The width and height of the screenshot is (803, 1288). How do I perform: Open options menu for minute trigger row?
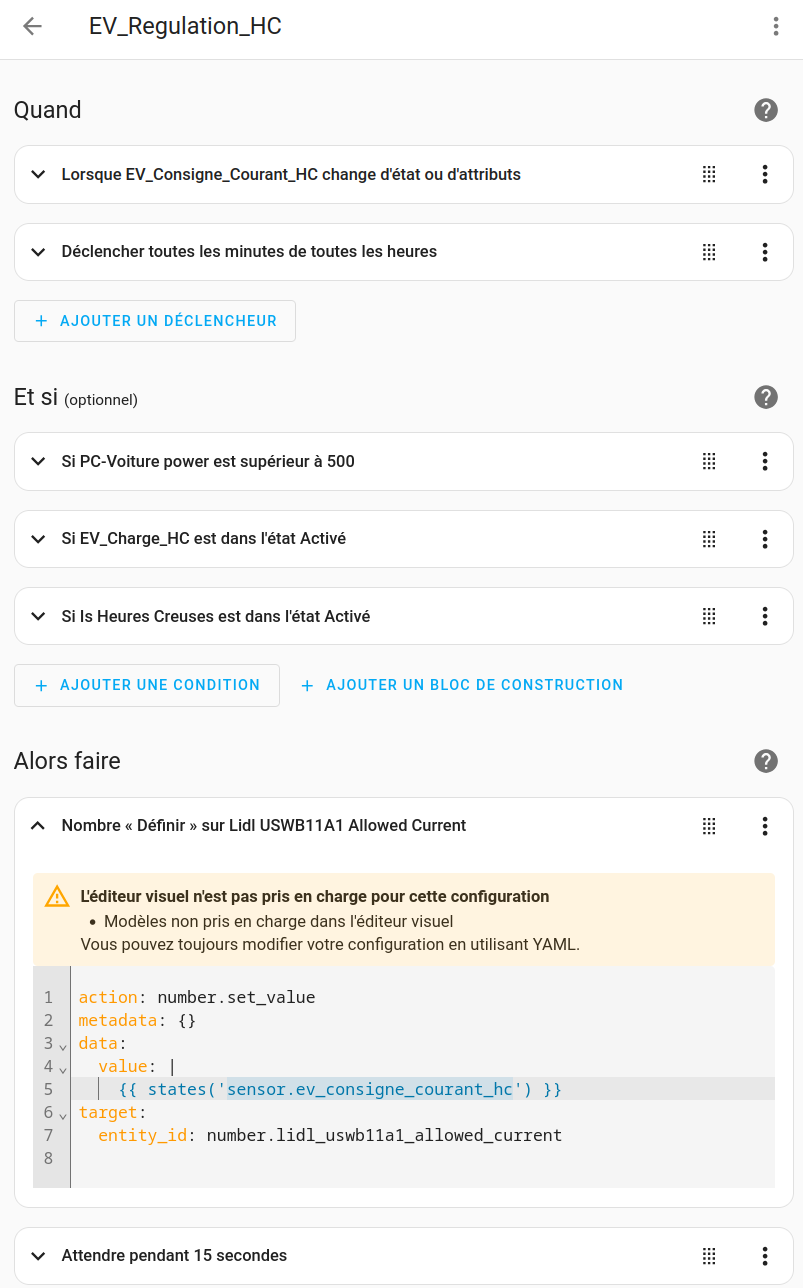765,252
